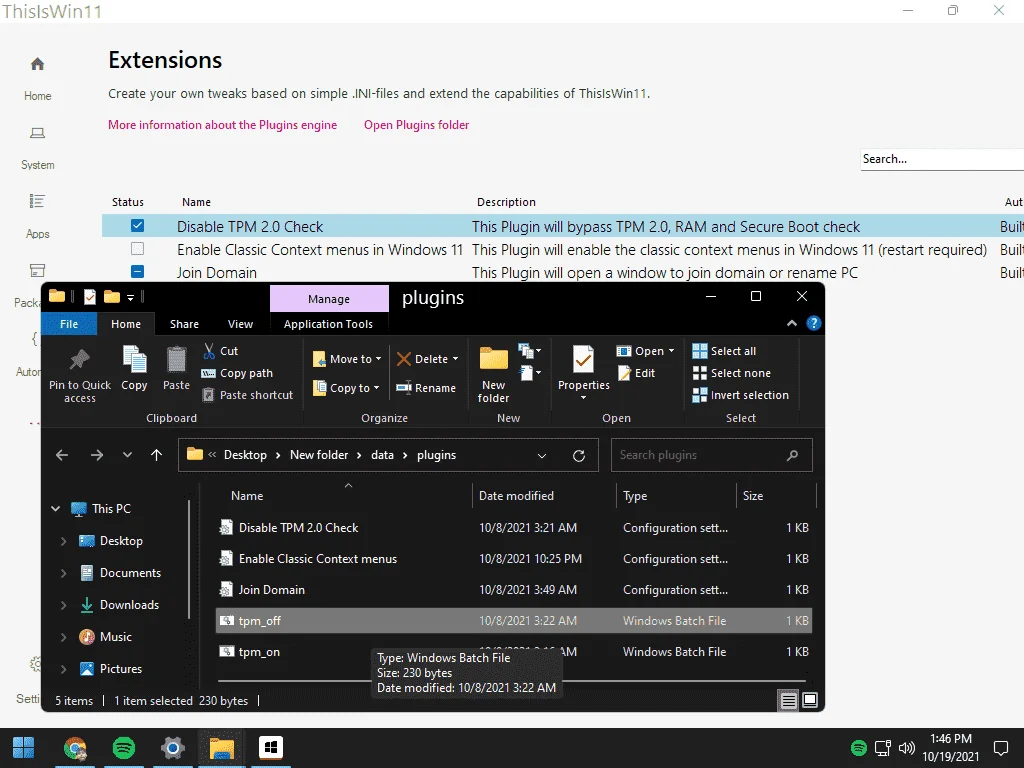Screen dimensions: 1024x768
Task: Collapse This PC tree node
Action: pyautogui.click(x=56, y=509)
